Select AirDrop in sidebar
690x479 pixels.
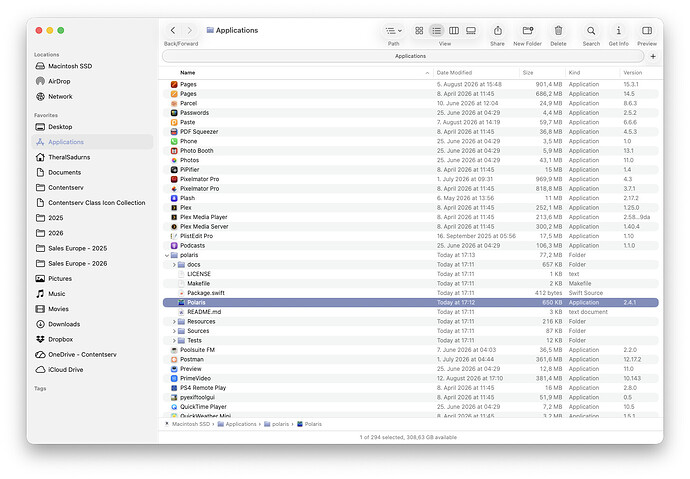92,81
